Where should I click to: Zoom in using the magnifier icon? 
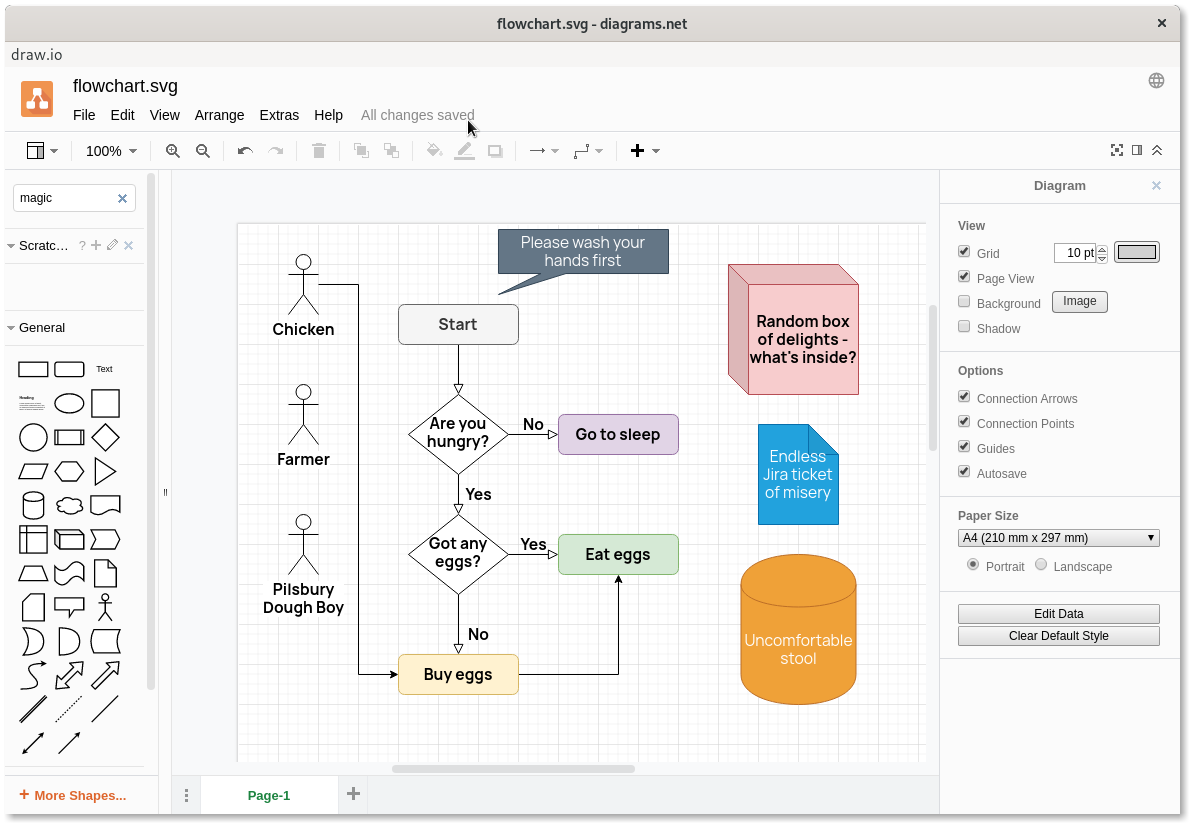click(x=172, y=151)
